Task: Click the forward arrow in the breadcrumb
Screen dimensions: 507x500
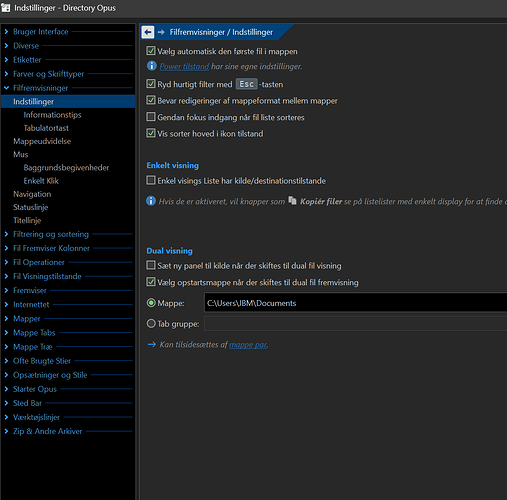Action: click(x=161, y=32)
